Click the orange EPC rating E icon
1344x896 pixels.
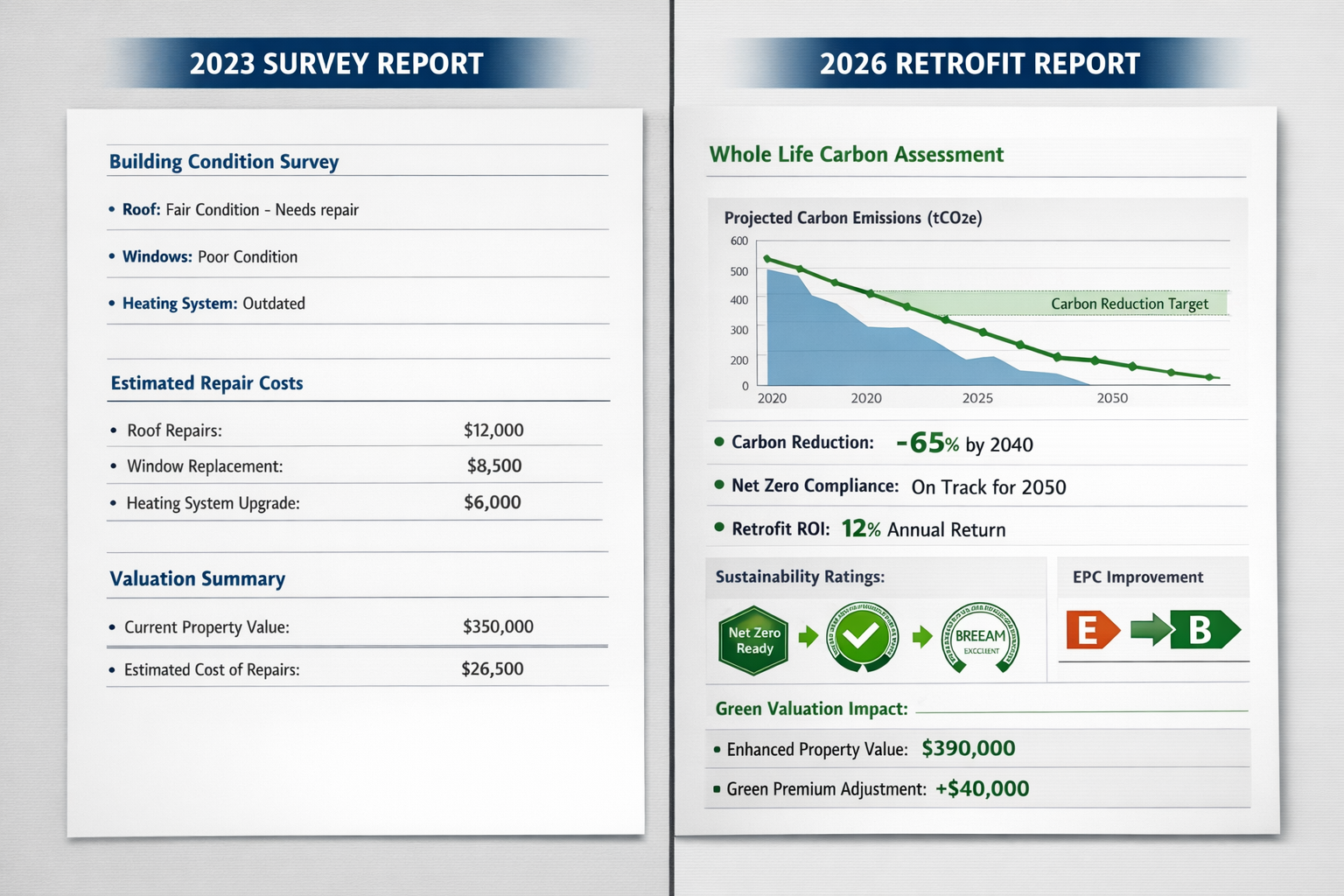point(1089,630)
